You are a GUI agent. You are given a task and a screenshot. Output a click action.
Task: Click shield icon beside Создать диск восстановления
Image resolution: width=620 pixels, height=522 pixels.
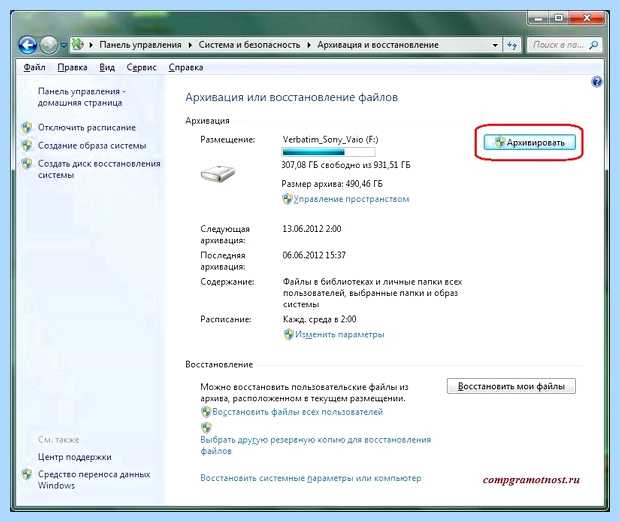(26, 164)
